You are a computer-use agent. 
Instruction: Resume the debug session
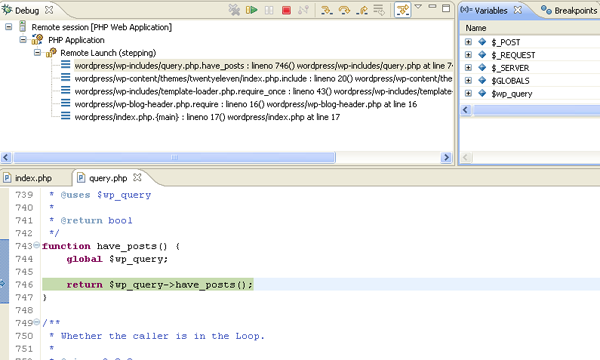(x=251, y=10)
